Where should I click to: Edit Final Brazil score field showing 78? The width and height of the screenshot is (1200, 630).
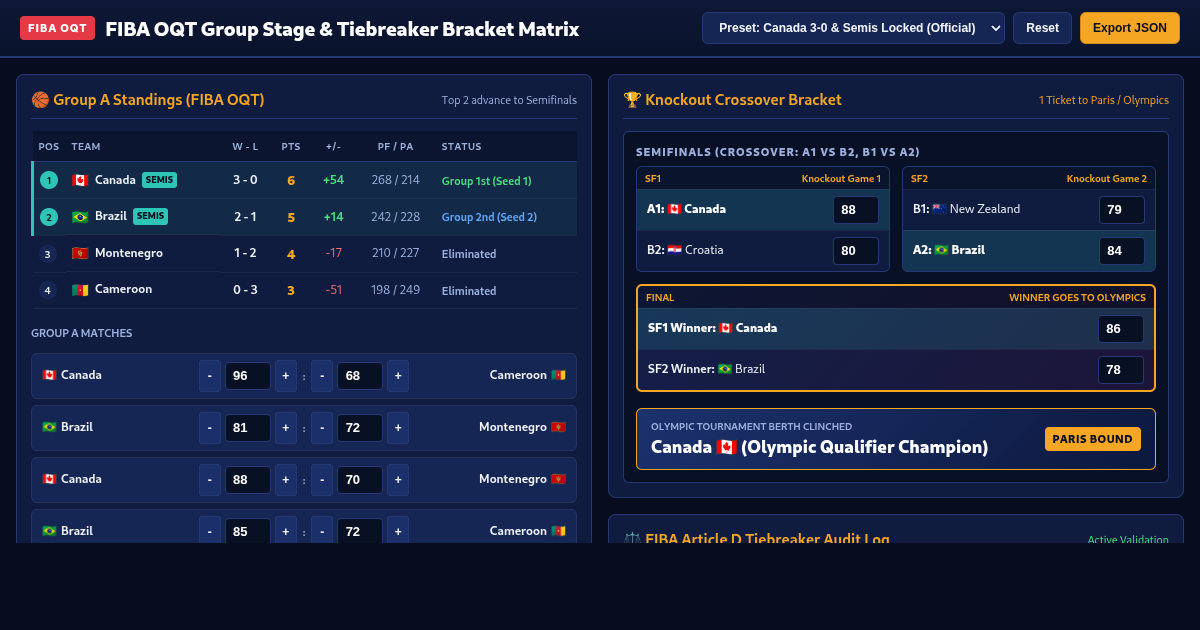point(1121,370)
